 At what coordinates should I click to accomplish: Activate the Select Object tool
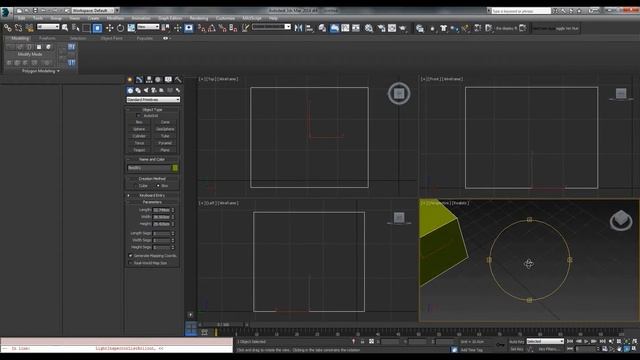65,28
